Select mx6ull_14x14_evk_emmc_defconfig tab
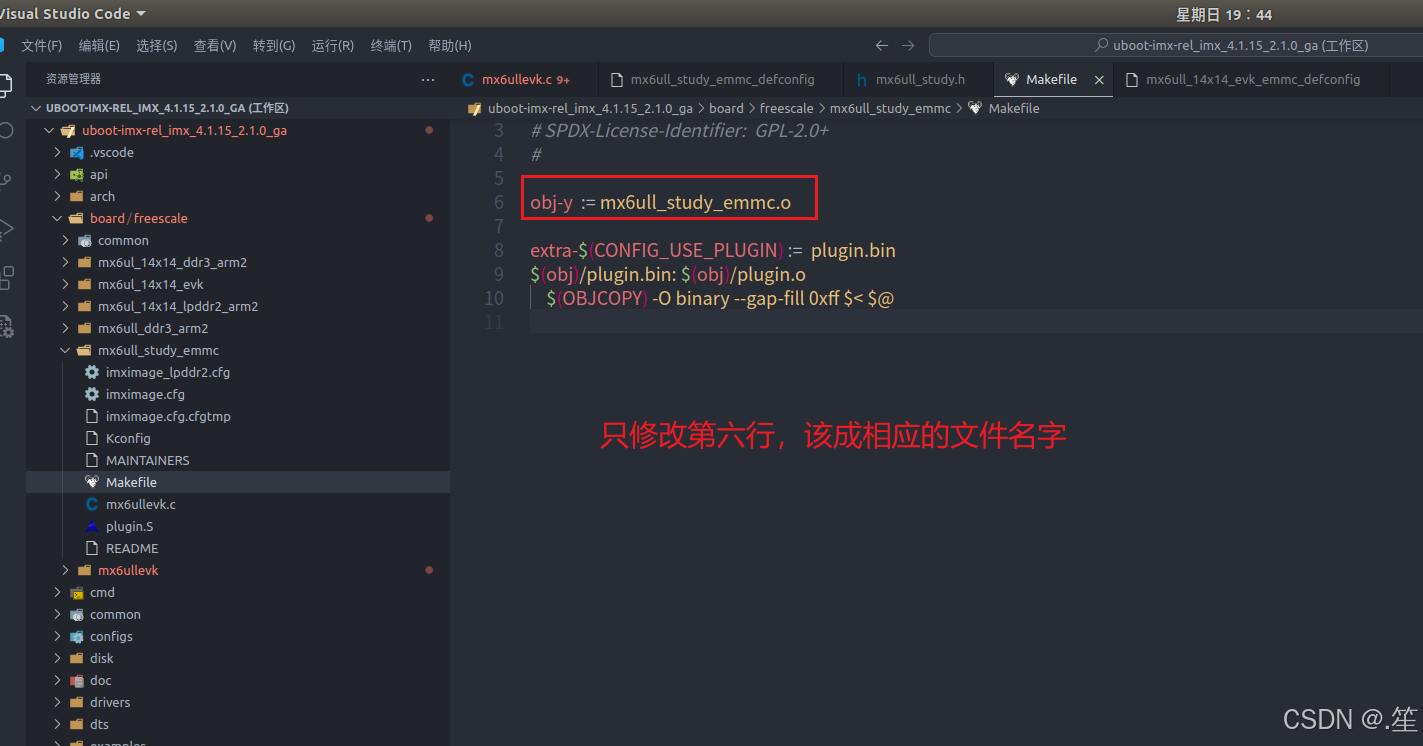 [x=1253, y=79]
